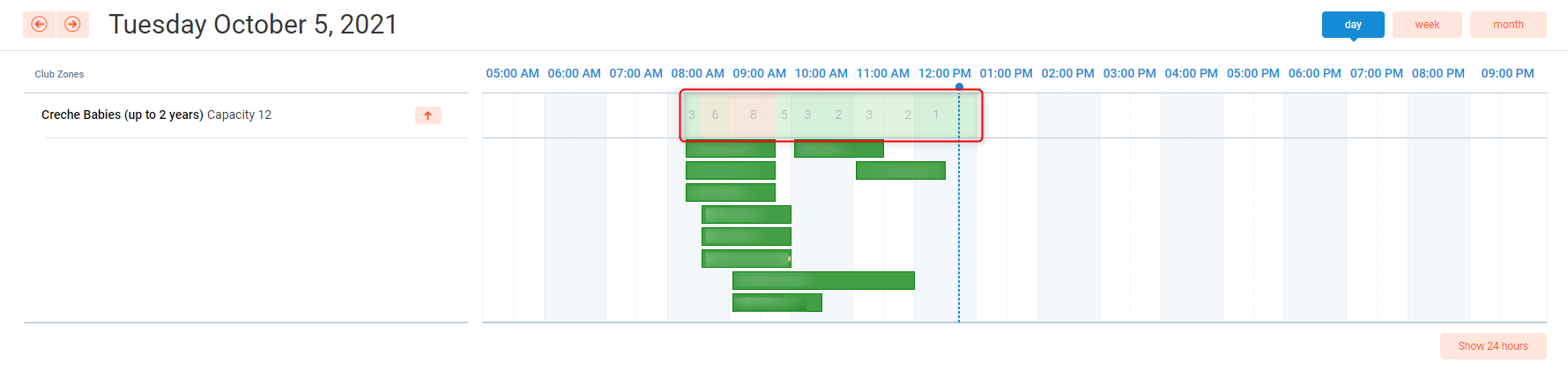
Task: Click the 03:00 PM time header
Action: pyautogui.click(x=1129, y=73)
